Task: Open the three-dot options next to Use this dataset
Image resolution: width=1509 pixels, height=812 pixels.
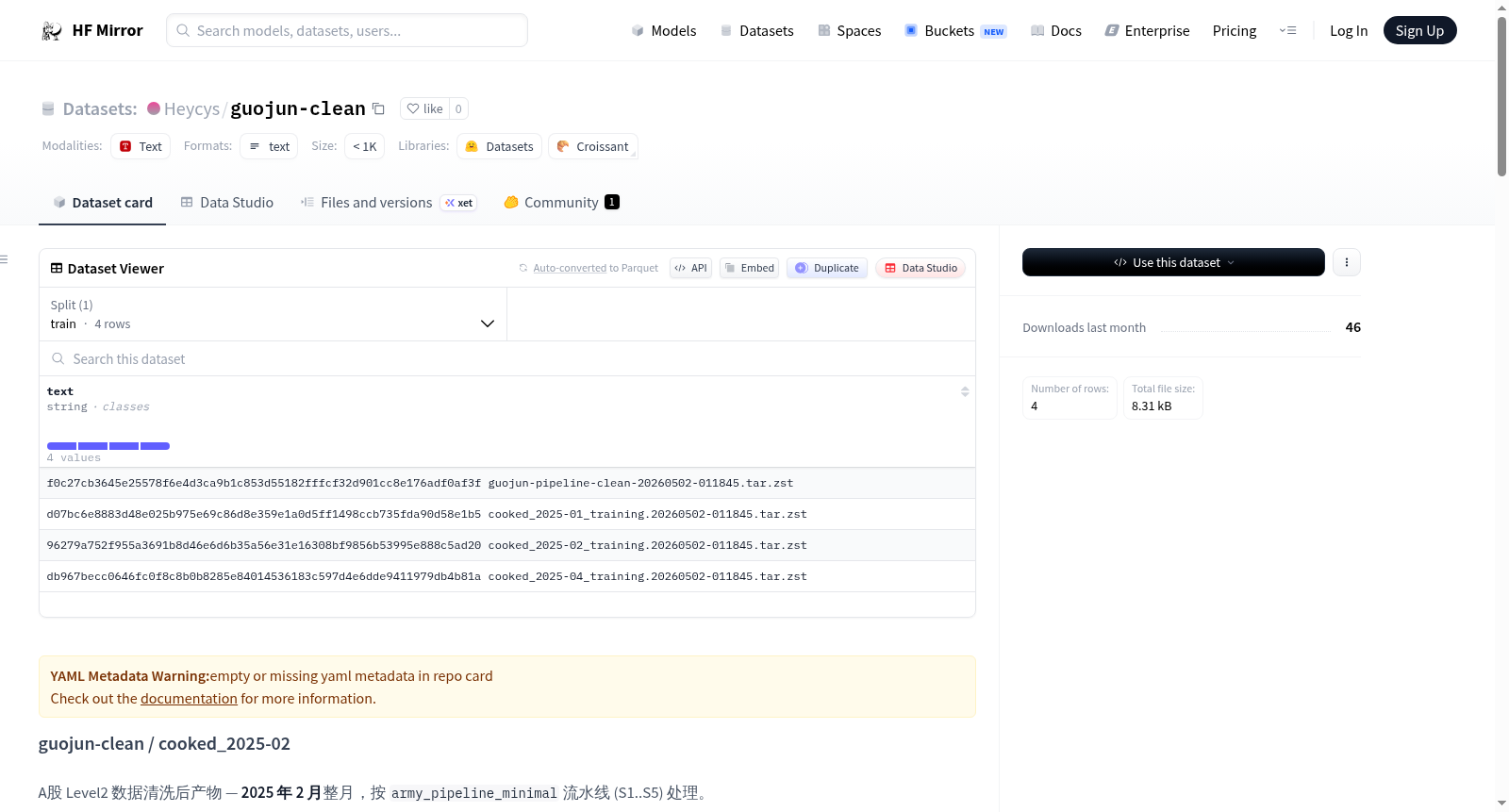Action: pyautogui.click(x=1347, y=262)
